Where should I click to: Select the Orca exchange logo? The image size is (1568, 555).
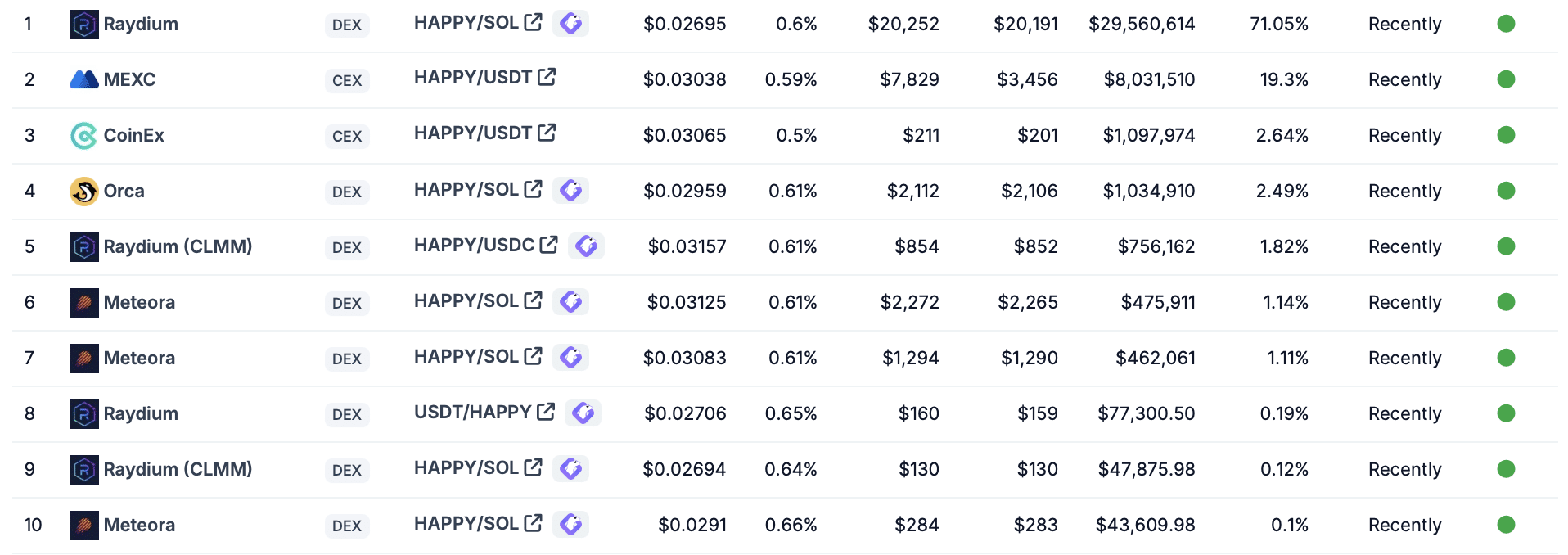click(84, 192)
